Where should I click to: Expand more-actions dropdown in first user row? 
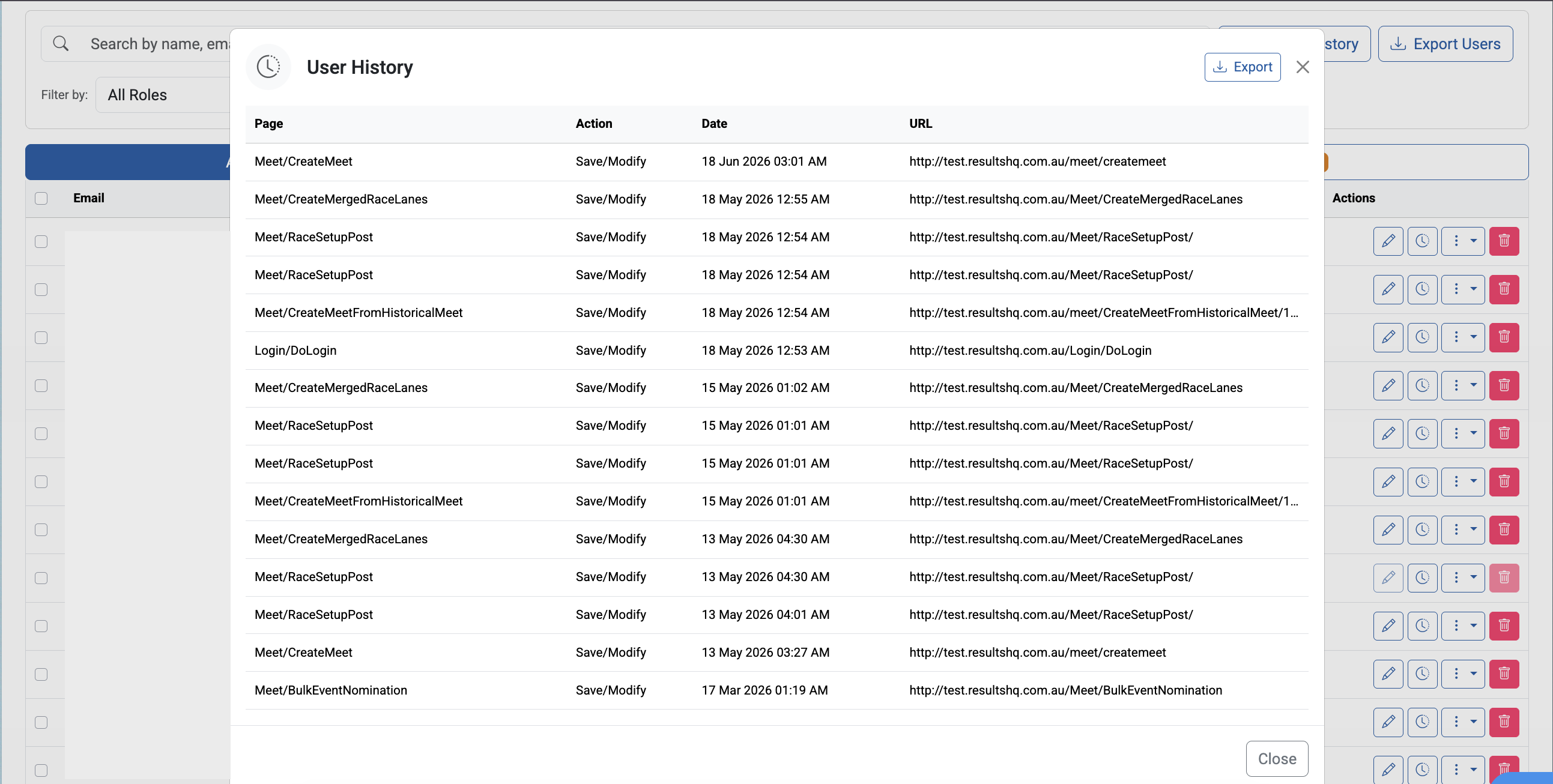[x=1463, y=241]
